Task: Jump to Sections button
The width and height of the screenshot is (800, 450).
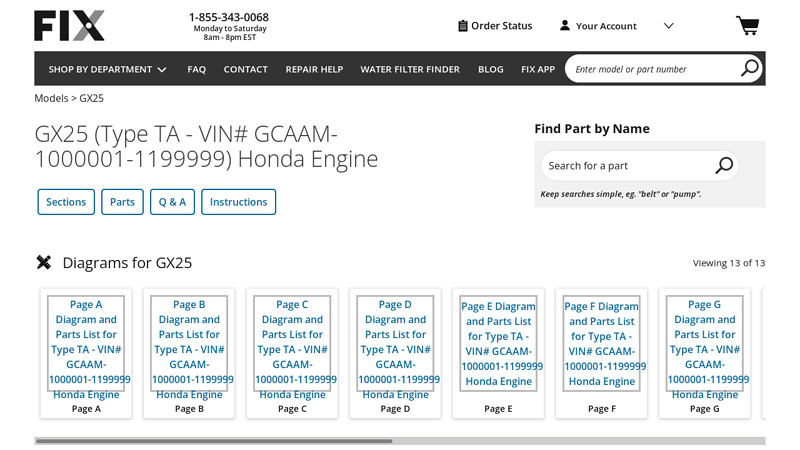Action: (x=66, y=202)
